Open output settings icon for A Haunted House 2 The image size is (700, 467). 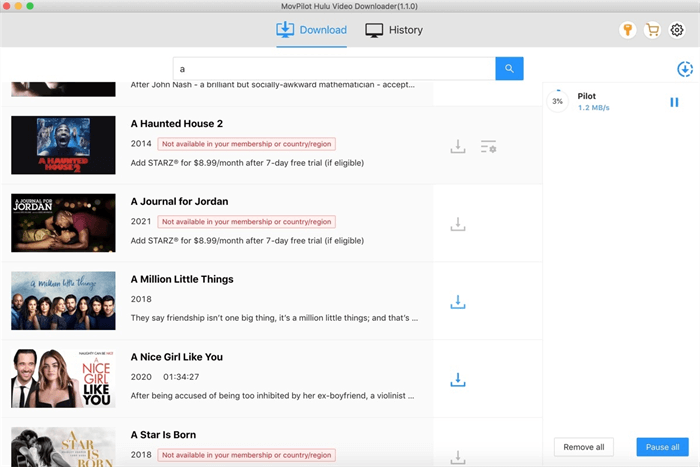(x=488, y=146)
